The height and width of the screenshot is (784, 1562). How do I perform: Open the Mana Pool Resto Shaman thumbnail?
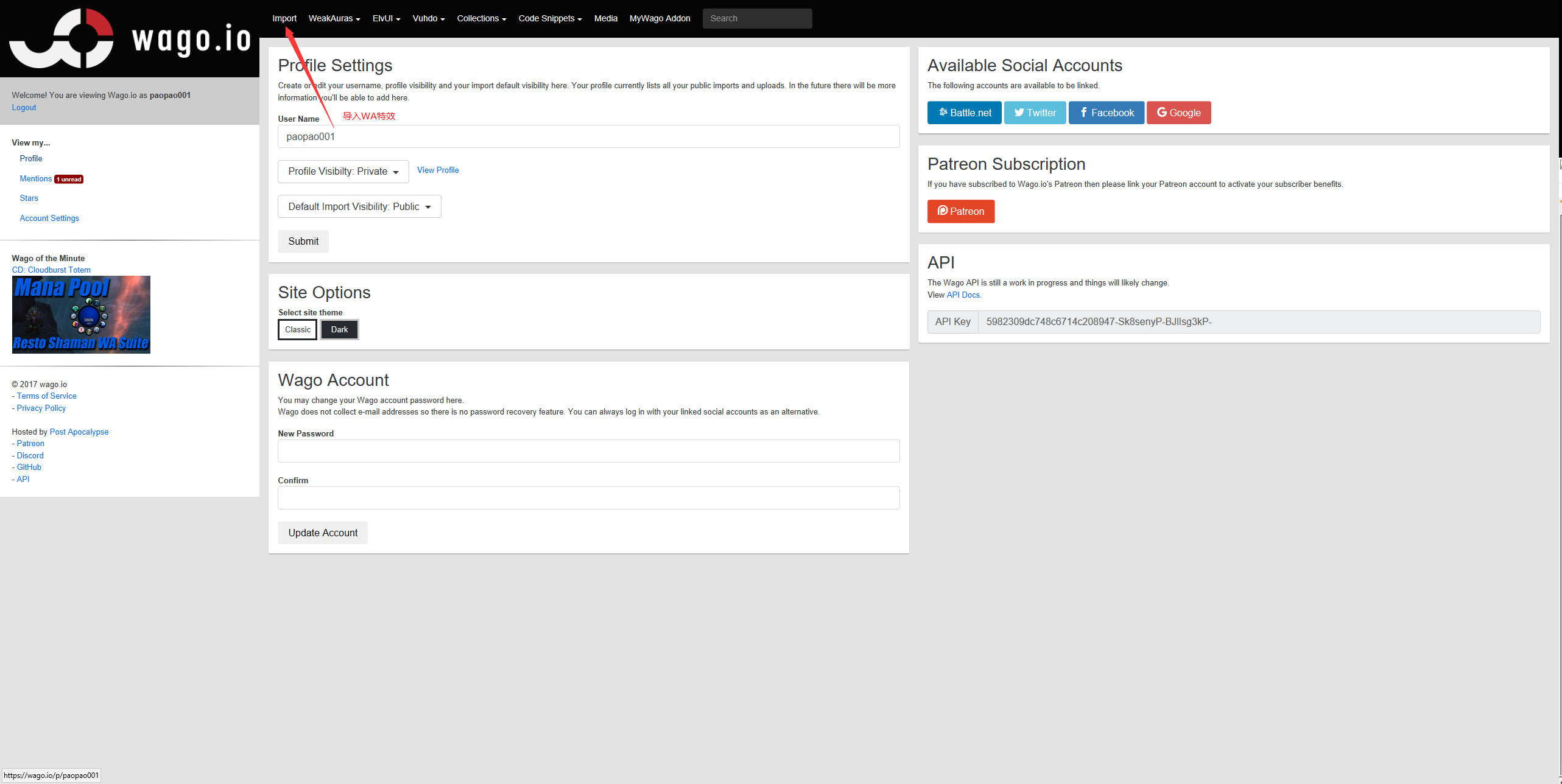(81, 315)
